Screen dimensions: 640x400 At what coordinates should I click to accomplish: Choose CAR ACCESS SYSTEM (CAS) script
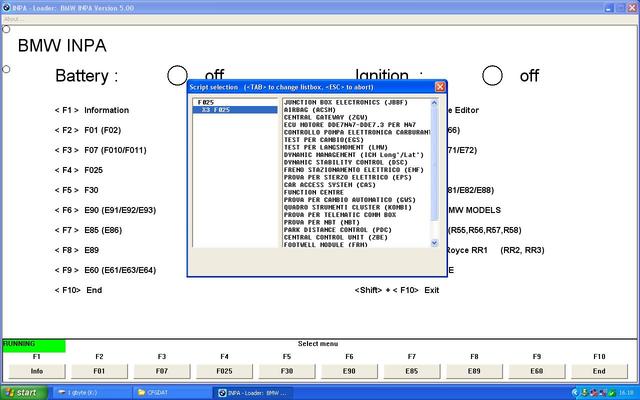[330, 184]
